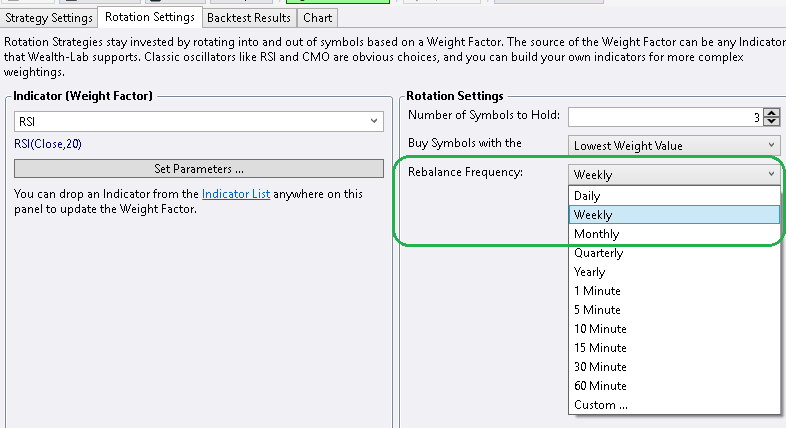Switch to the Chart tab
Viewport: 786px width, 428px height.
[318, 17]
